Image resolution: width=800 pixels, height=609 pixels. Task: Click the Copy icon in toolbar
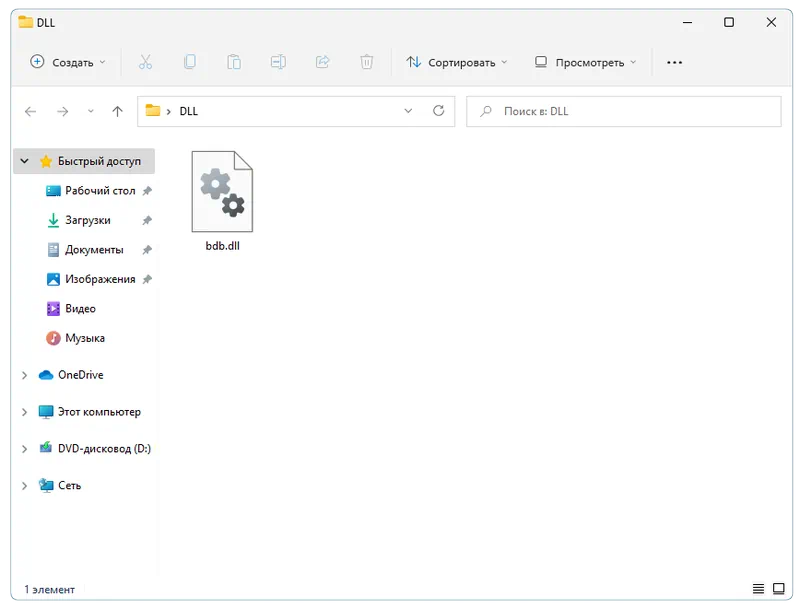click(x=190, y=62)
